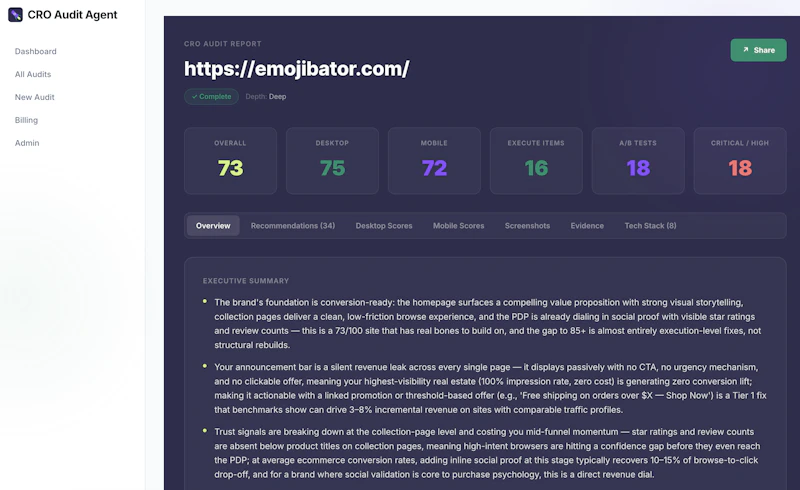Click the Mobile score card showing 72
Viewport: 800px width, 490px height.
click(x=434, y=161)
